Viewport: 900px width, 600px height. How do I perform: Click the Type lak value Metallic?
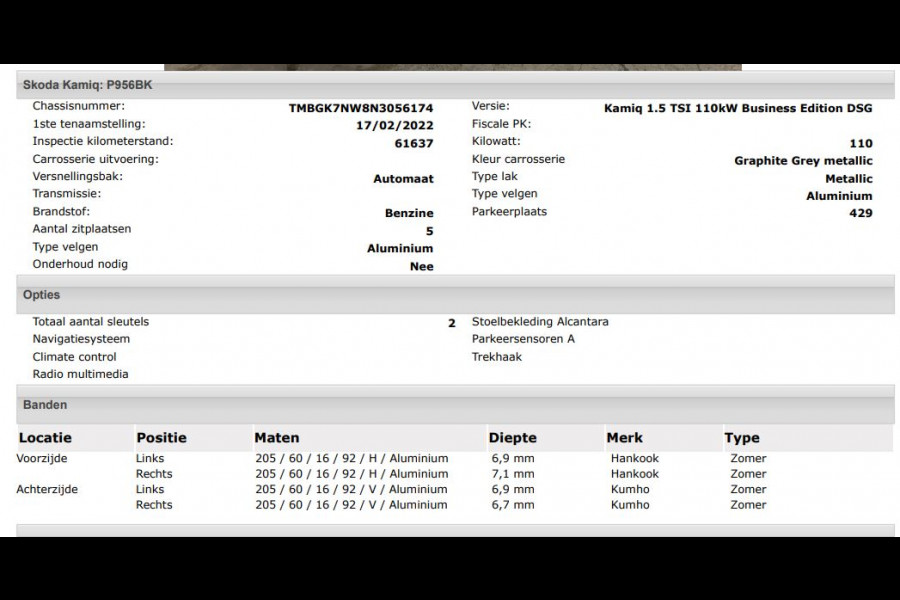point(848,179)
